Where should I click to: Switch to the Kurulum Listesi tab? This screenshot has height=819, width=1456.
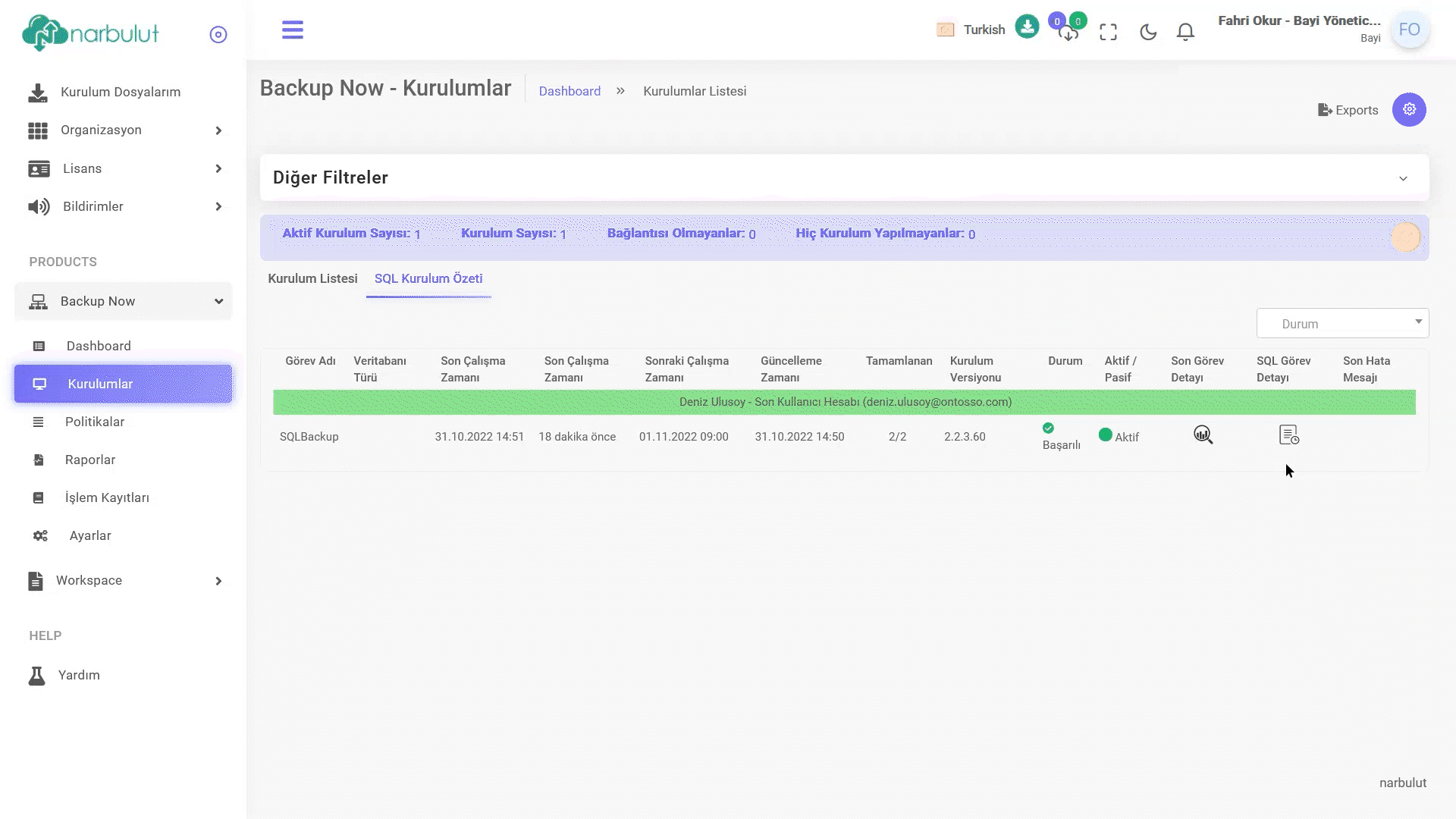click(x=312, y=278)
